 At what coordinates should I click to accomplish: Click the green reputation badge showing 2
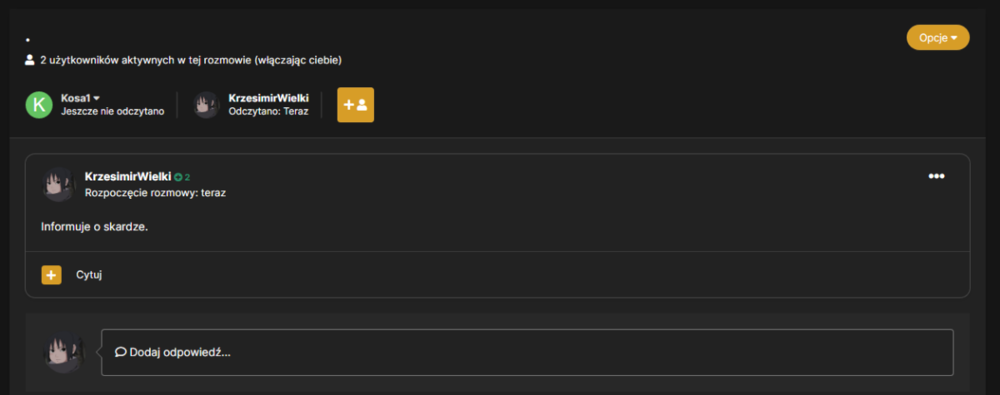click(x=182, y=177)
